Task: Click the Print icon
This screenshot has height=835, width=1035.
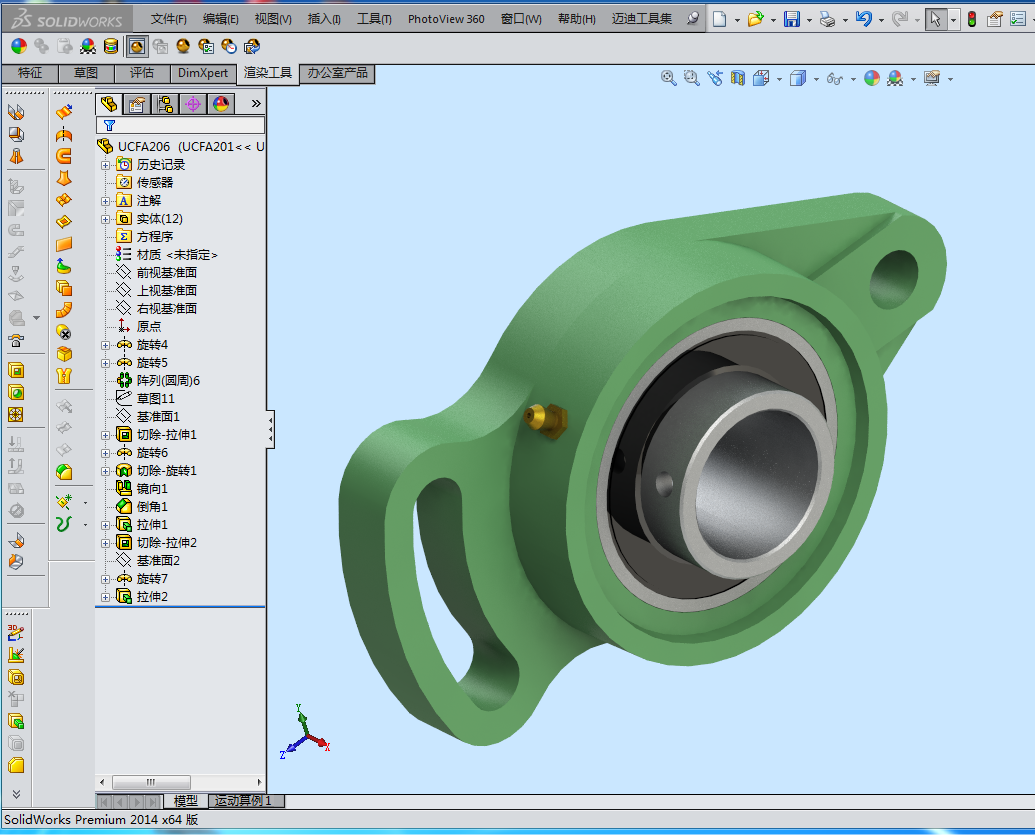Action: (827, 19)
